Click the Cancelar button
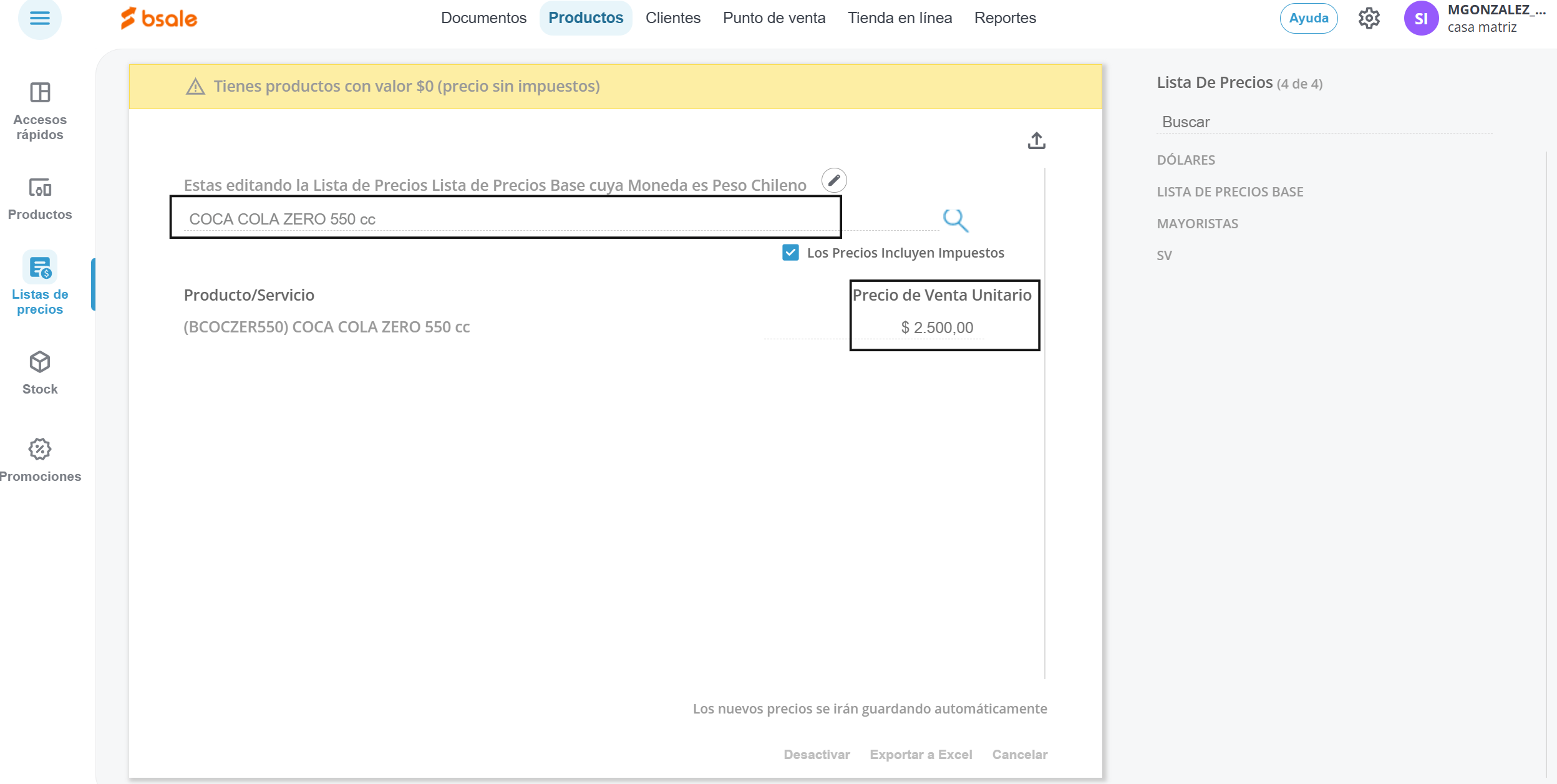Image resolution: width=1557 pixels, height=784 pixels. [x=1019, y=754]
